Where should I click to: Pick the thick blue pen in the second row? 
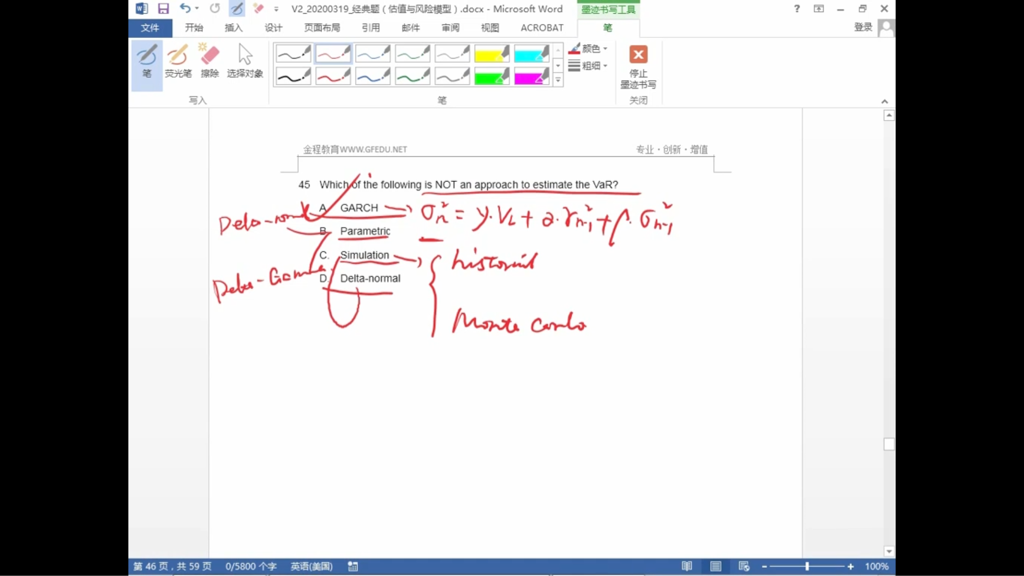pos(373,77)
